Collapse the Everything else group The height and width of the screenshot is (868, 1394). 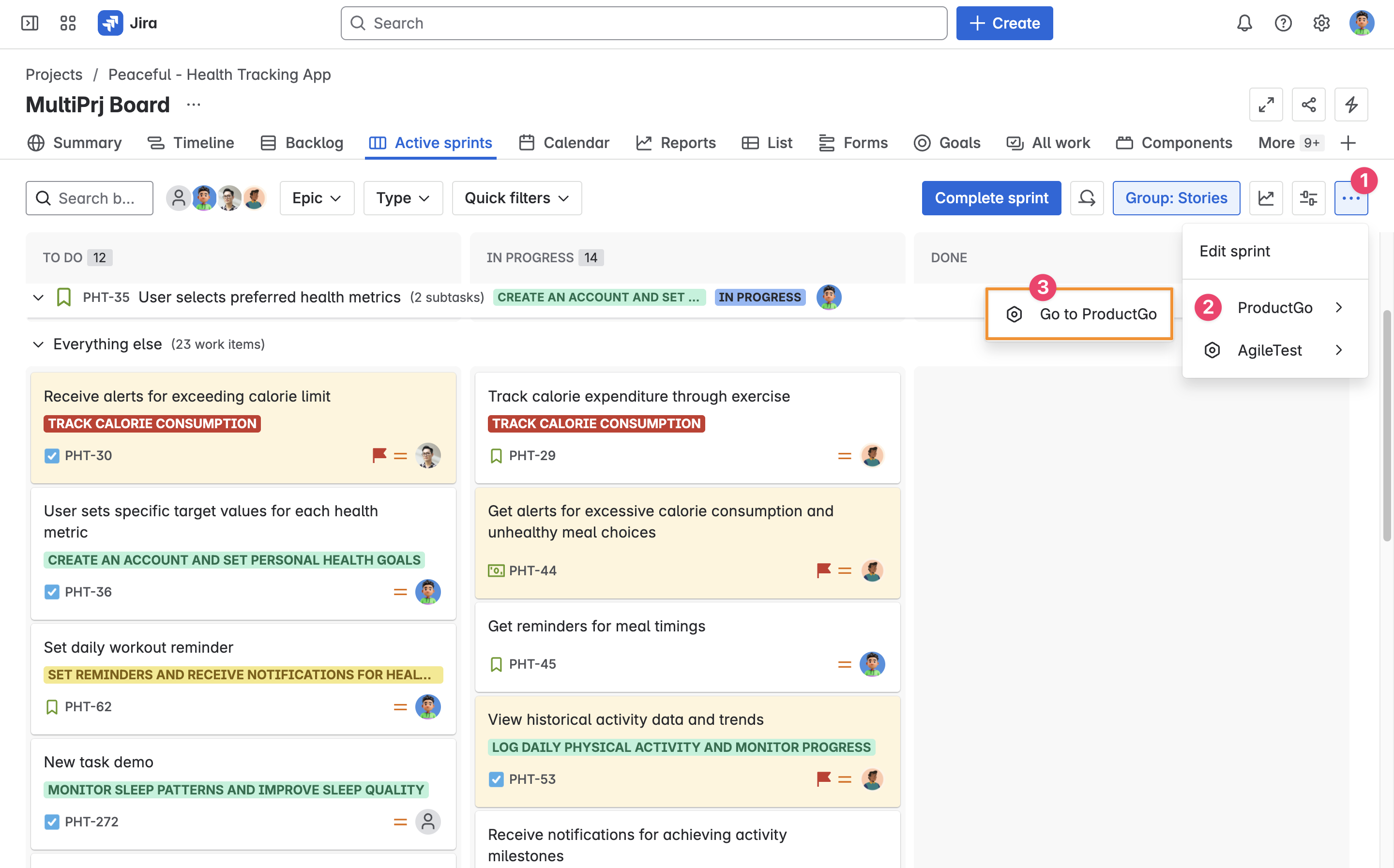tap(38, 344)
